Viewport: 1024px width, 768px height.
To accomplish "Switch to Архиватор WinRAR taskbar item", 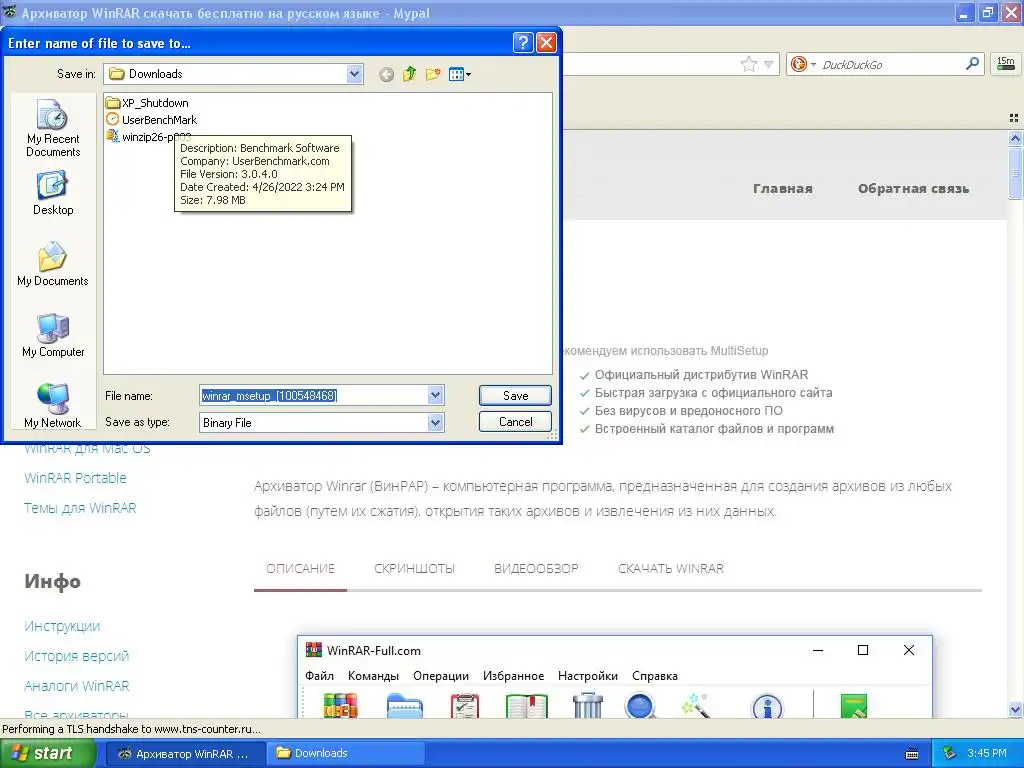I will pos(184,754).
